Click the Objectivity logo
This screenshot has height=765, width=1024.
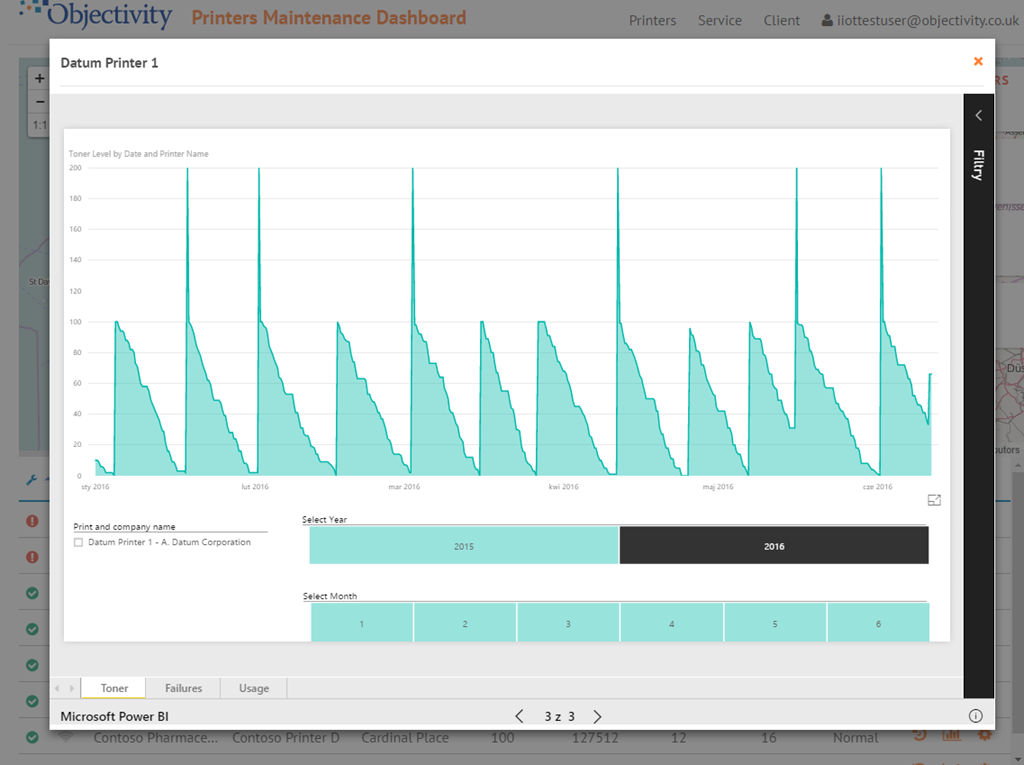[x=96, y=14]
